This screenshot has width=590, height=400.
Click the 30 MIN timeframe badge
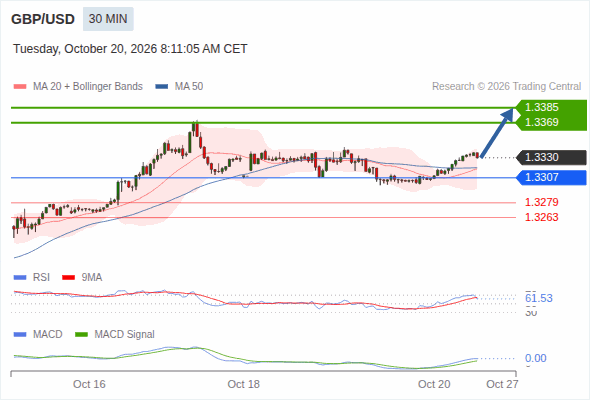108,19
